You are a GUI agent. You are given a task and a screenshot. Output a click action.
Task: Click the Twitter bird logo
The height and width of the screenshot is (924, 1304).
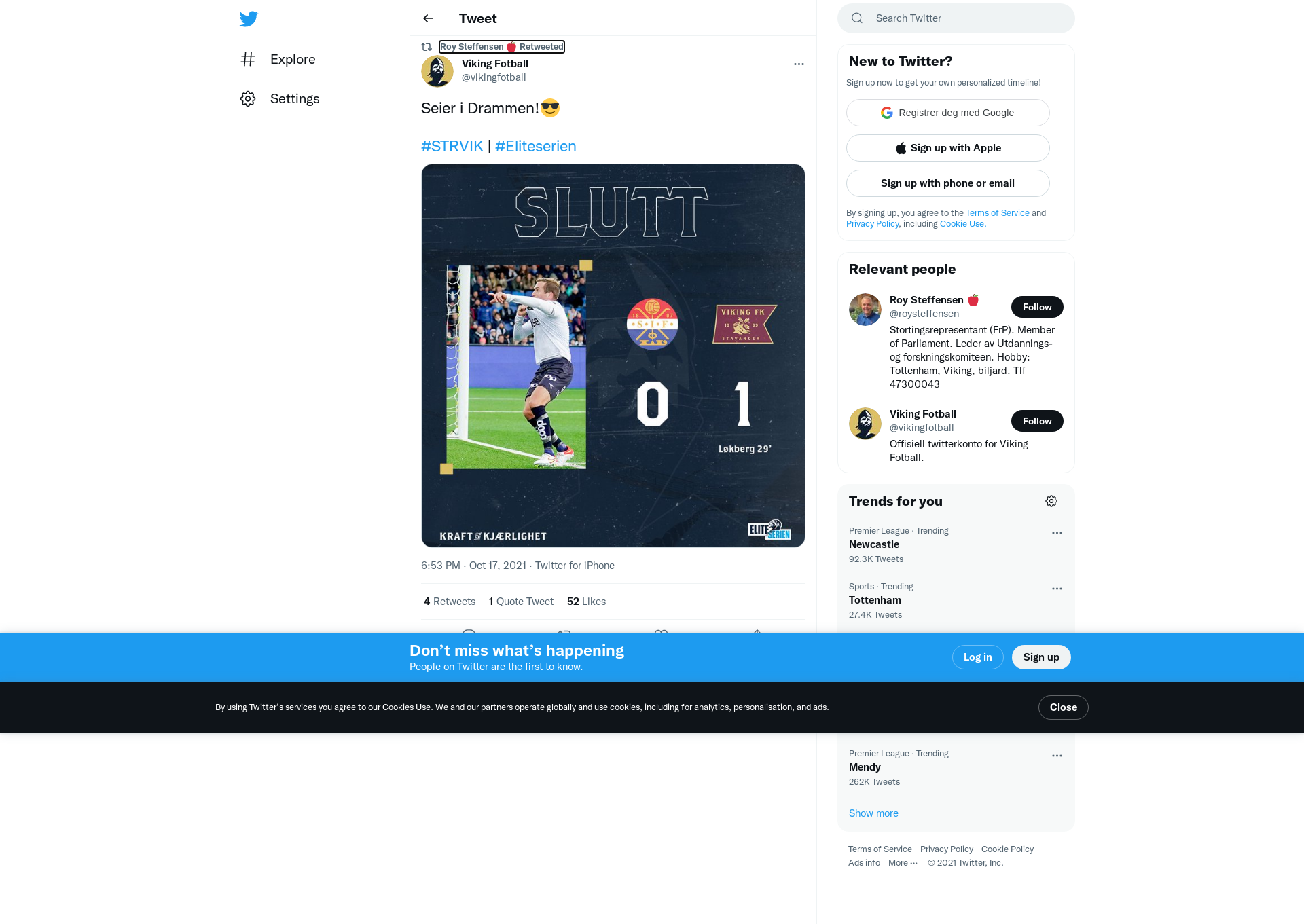(249, 18)
